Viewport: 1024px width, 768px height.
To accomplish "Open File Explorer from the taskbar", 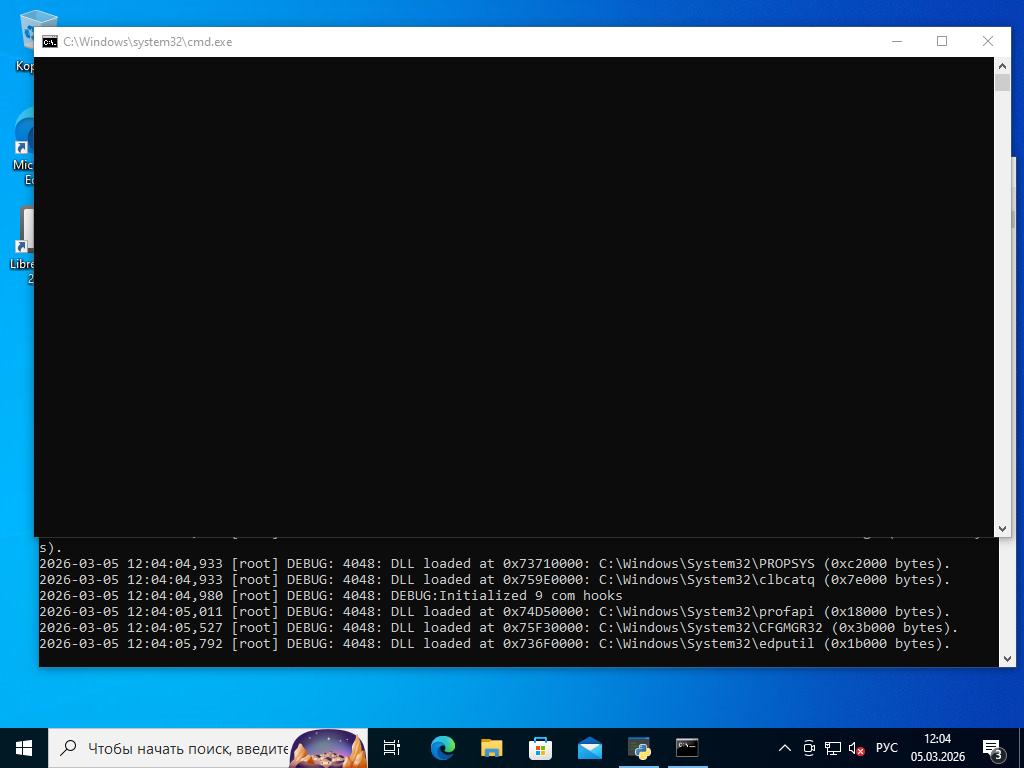I will (x=491, y=747).
